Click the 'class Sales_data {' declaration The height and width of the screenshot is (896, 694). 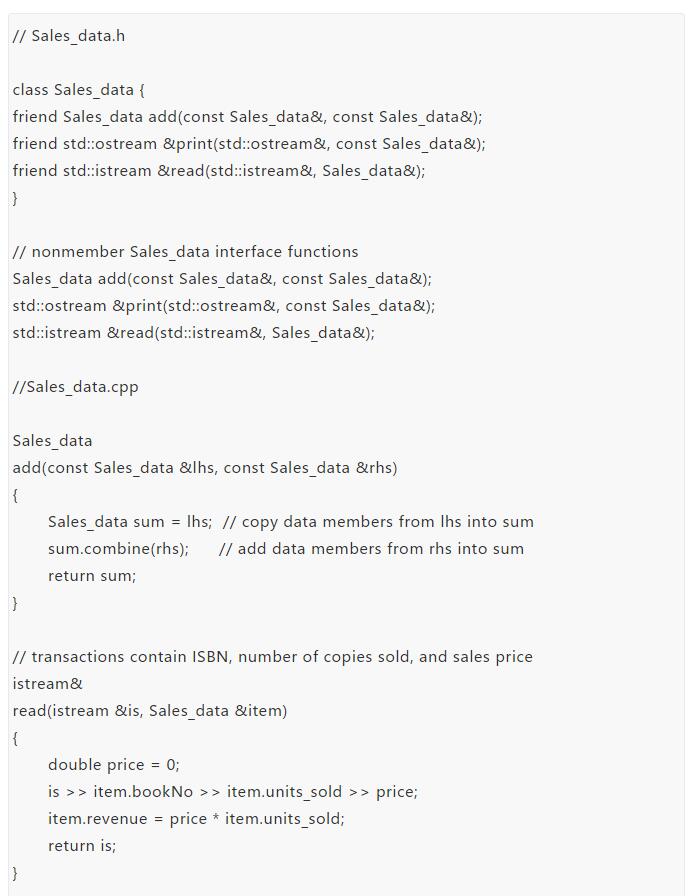click(79, 90)
